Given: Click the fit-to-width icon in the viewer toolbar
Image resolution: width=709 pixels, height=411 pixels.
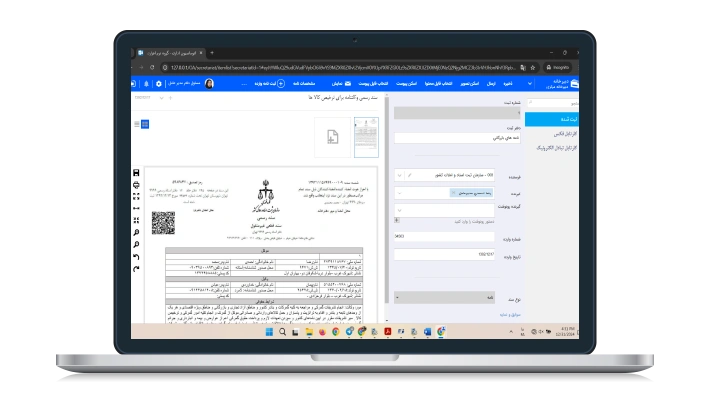Looking at the screenshot, I should pyautogui.click(x=136, y=208).
